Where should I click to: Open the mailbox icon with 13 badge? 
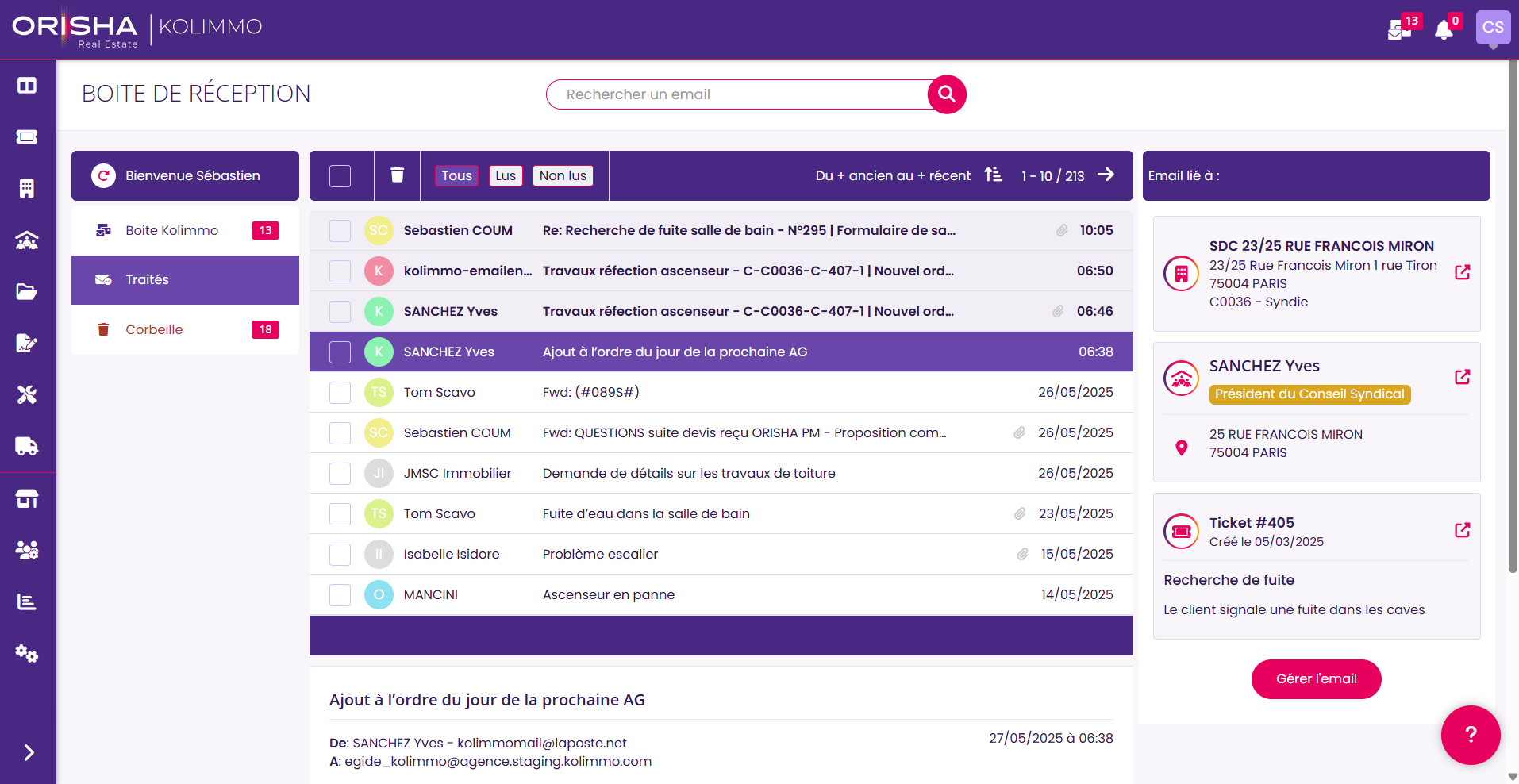tap(1400, 30)
